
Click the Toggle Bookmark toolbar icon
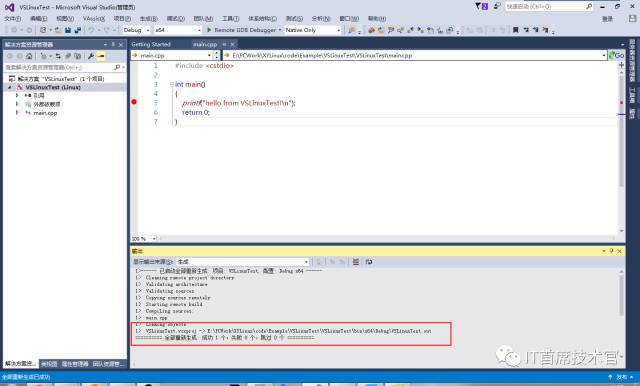(x=516, y=30)
